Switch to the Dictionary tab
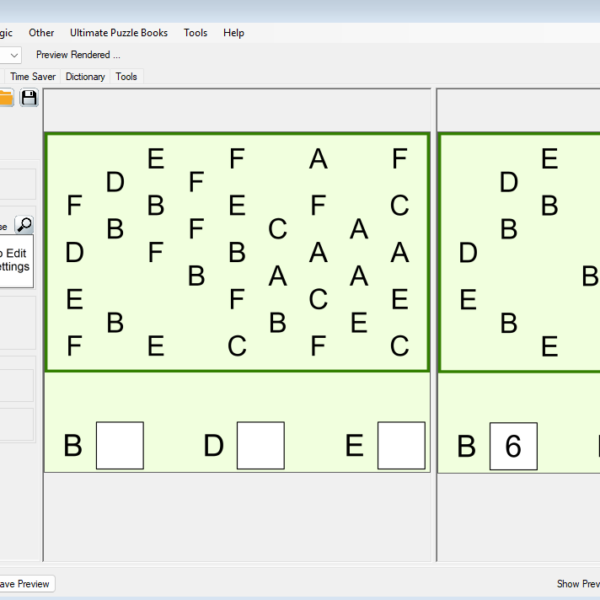 click(85, 76)
